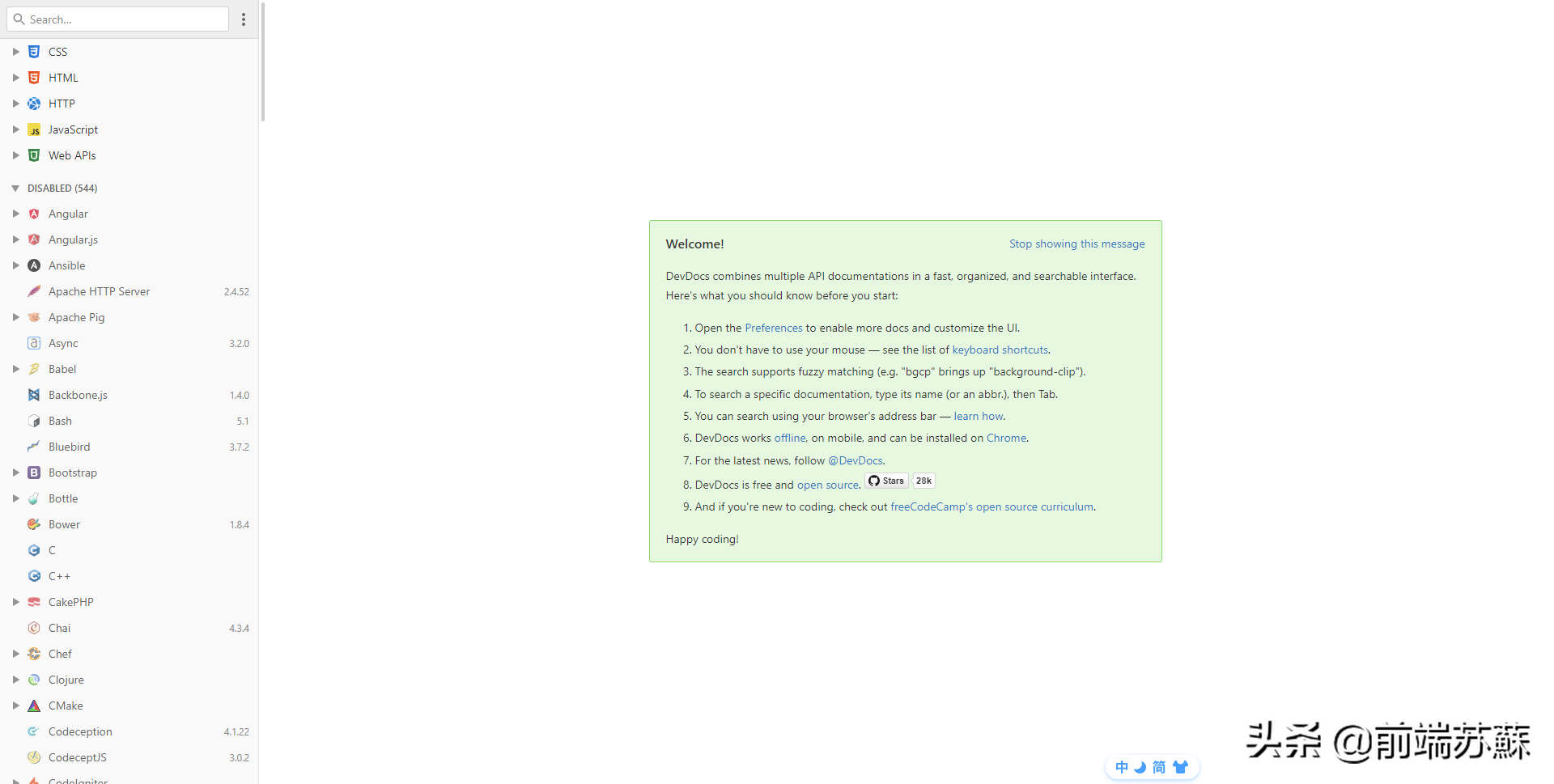The image size is (1554, 784).
Task: Toggle simplified Chinese 简 button
Action: 1159,767
